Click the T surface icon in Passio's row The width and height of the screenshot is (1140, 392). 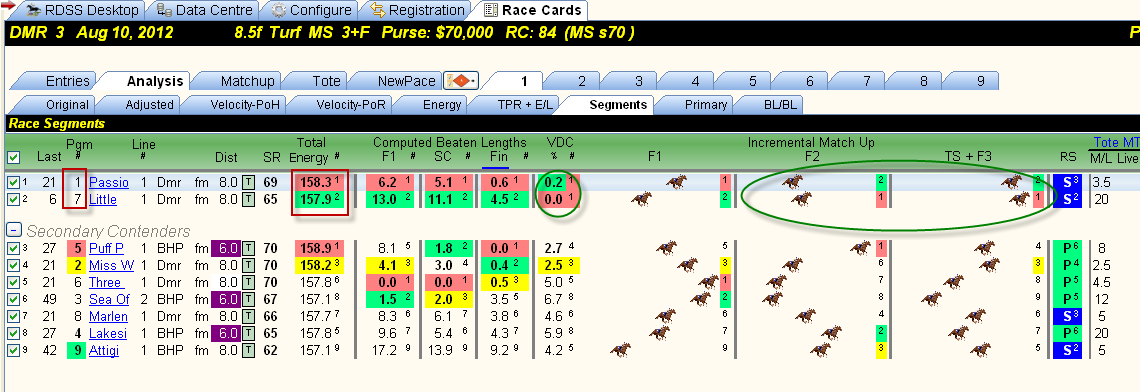coord(249,183)
